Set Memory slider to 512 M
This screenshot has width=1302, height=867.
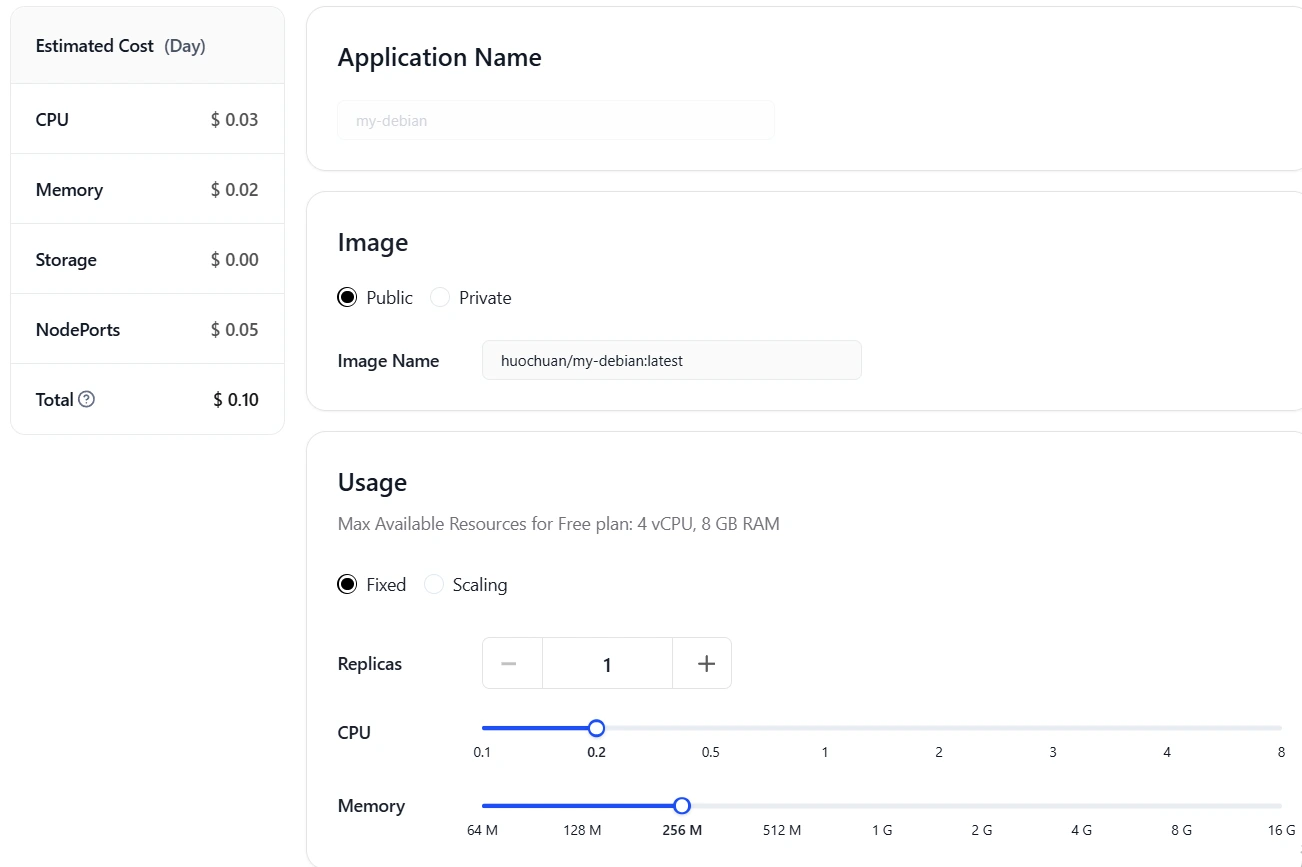point(782,806)
